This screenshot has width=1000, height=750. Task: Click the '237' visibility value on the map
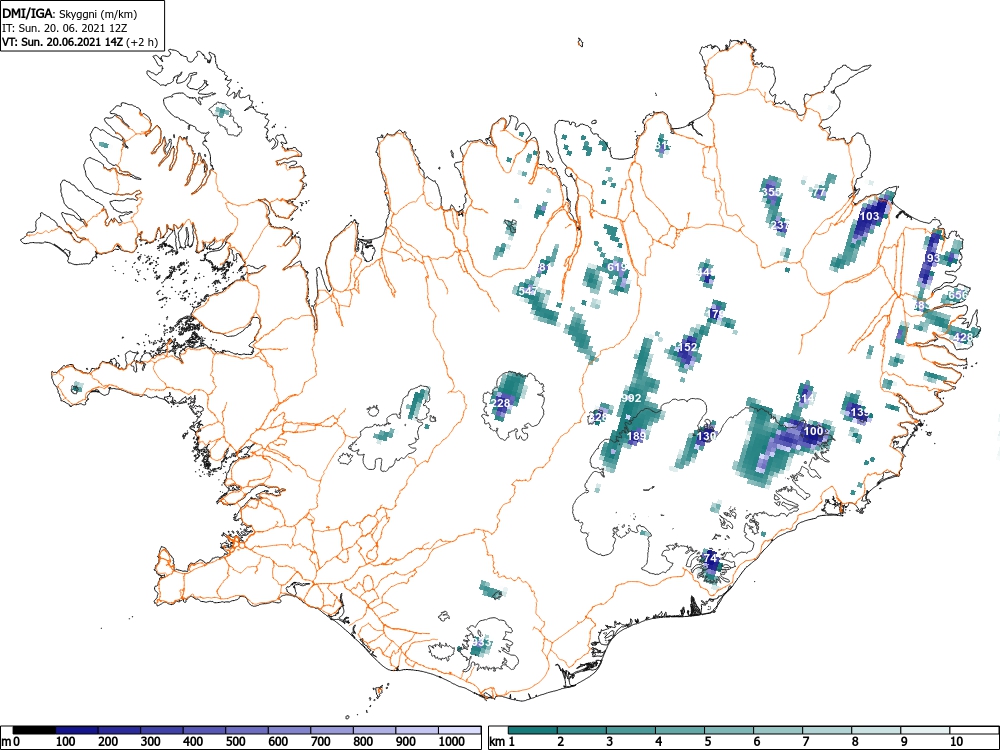tap(780, 225)
